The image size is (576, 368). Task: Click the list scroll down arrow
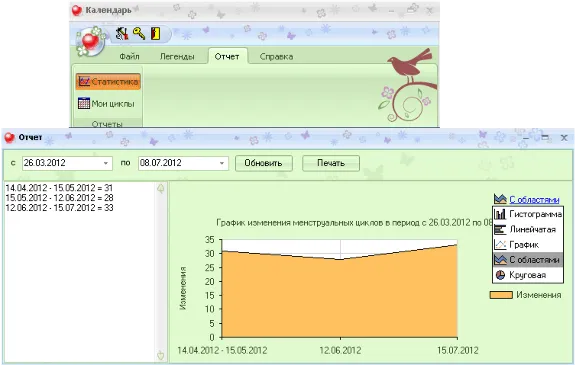[161, 355]
